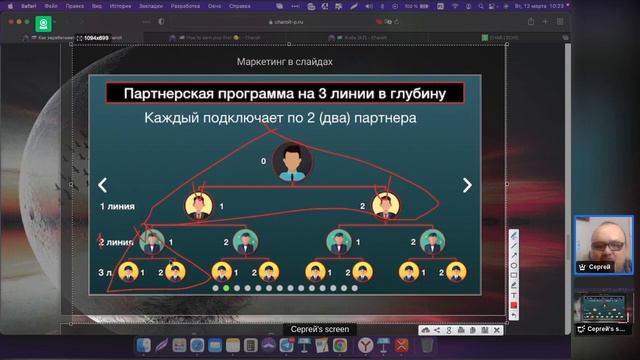Open the Закладки menu
The height and width of the screenshot is (360, 640).
pyautogui.click(x=151, y=6)
